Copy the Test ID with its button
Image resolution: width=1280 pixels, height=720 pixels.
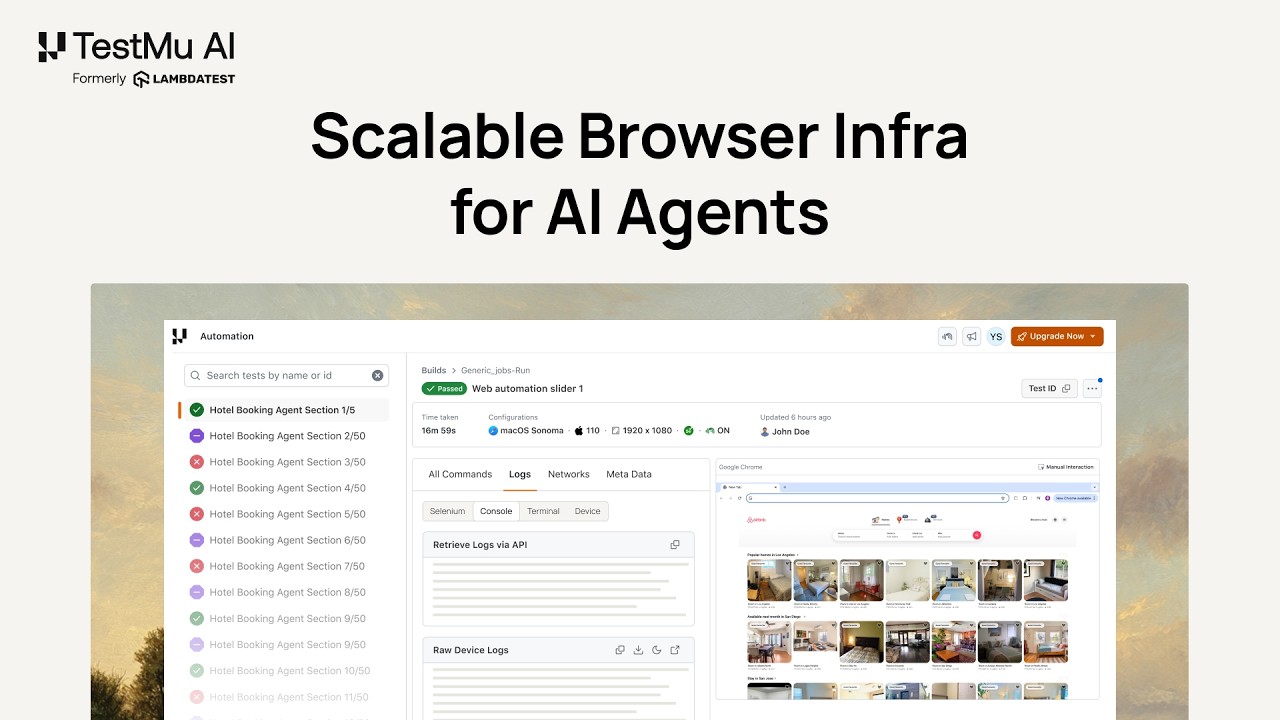tap(1049, 388)
